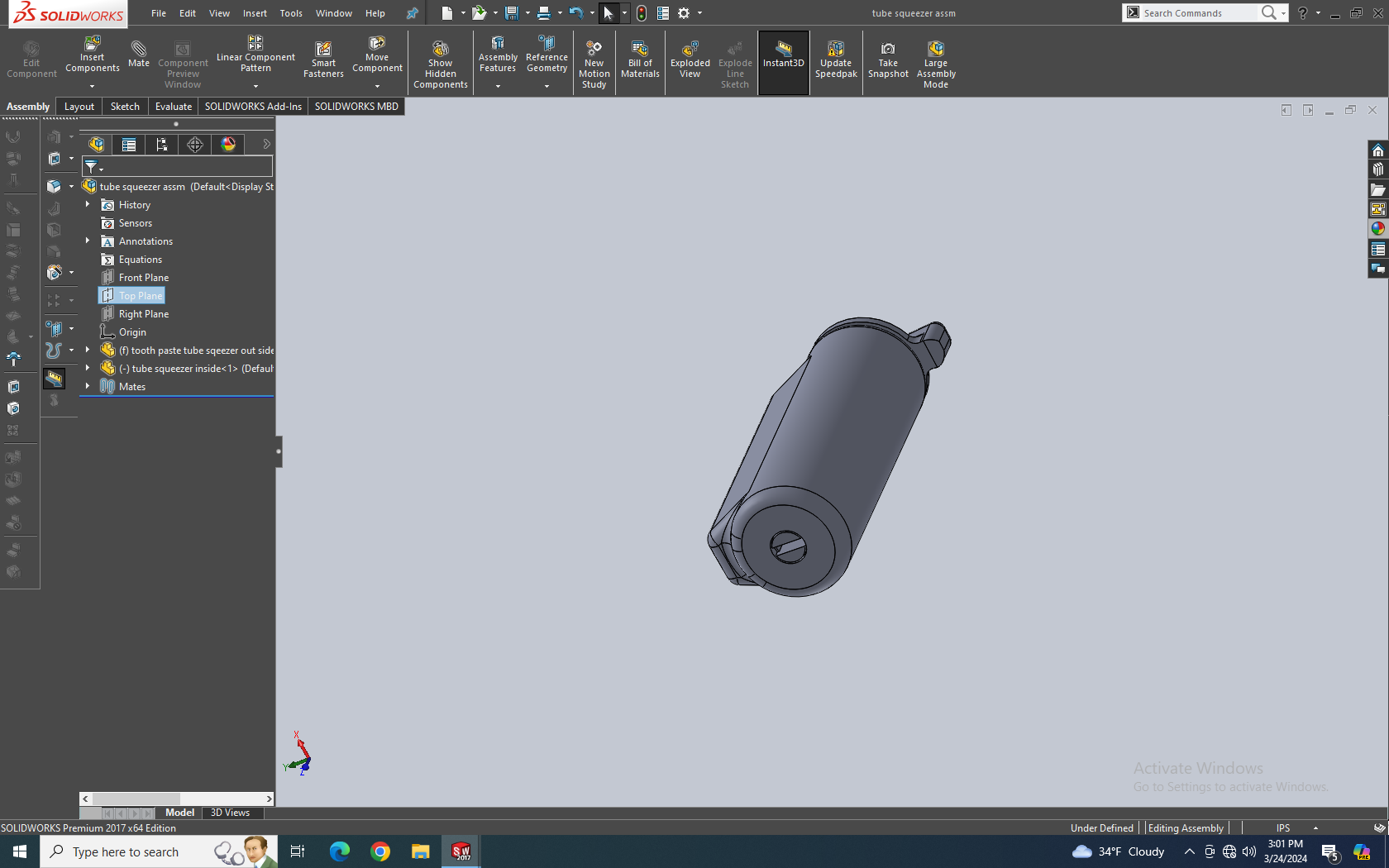Click the Rebuild traffic light icon
The width and height of the screenshot is (1389, 868).
(642, 13)
